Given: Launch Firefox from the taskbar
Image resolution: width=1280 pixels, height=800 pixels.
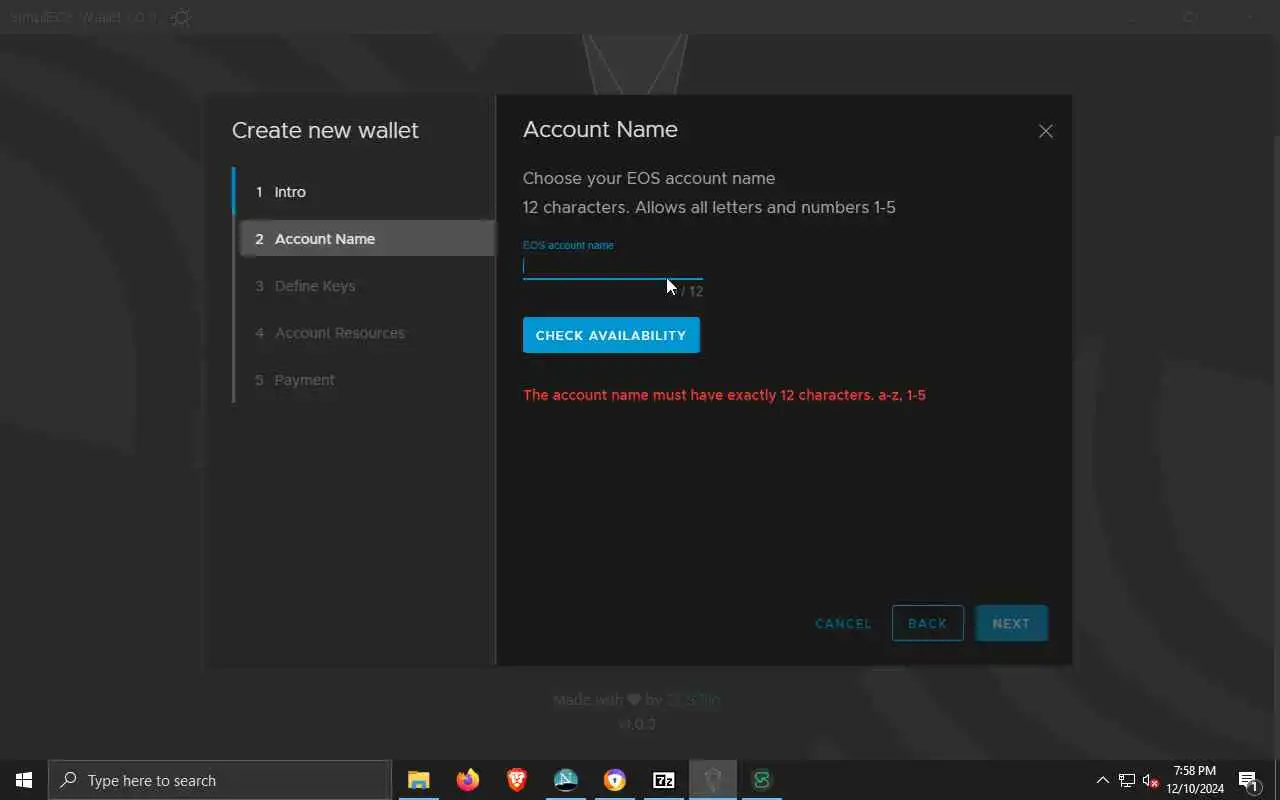Looking at the screenshot, I should tap(467, 780).
